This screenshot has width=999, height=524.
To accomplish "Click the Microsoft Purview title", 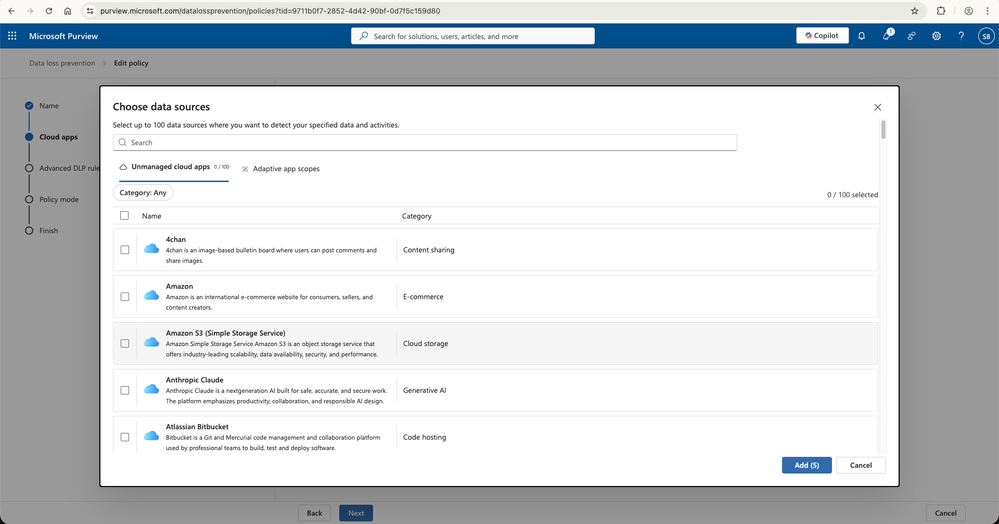I will pos(63,36).
